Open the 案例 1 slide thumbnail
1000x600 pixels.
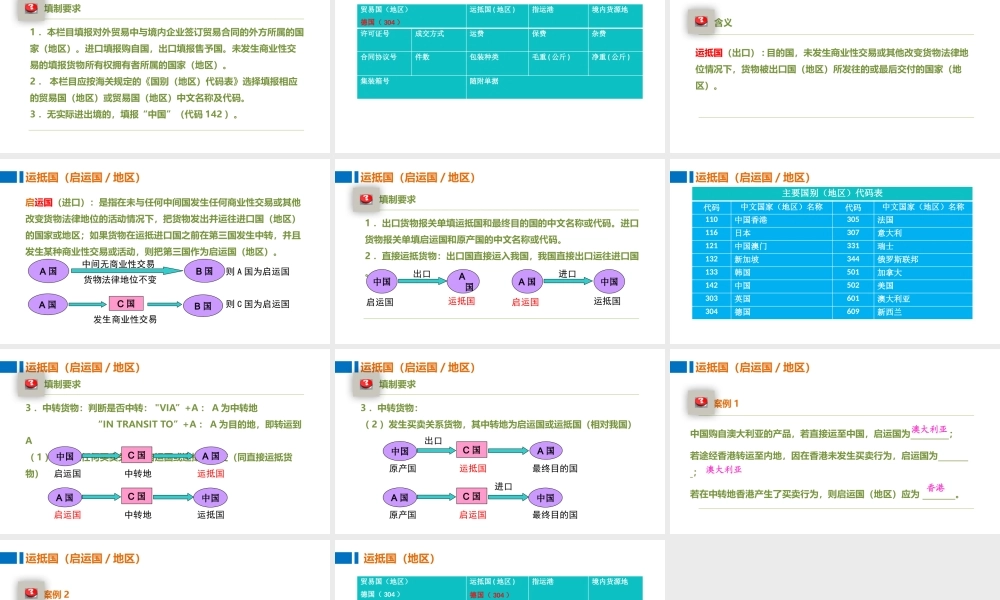click(x=835, y=441)
